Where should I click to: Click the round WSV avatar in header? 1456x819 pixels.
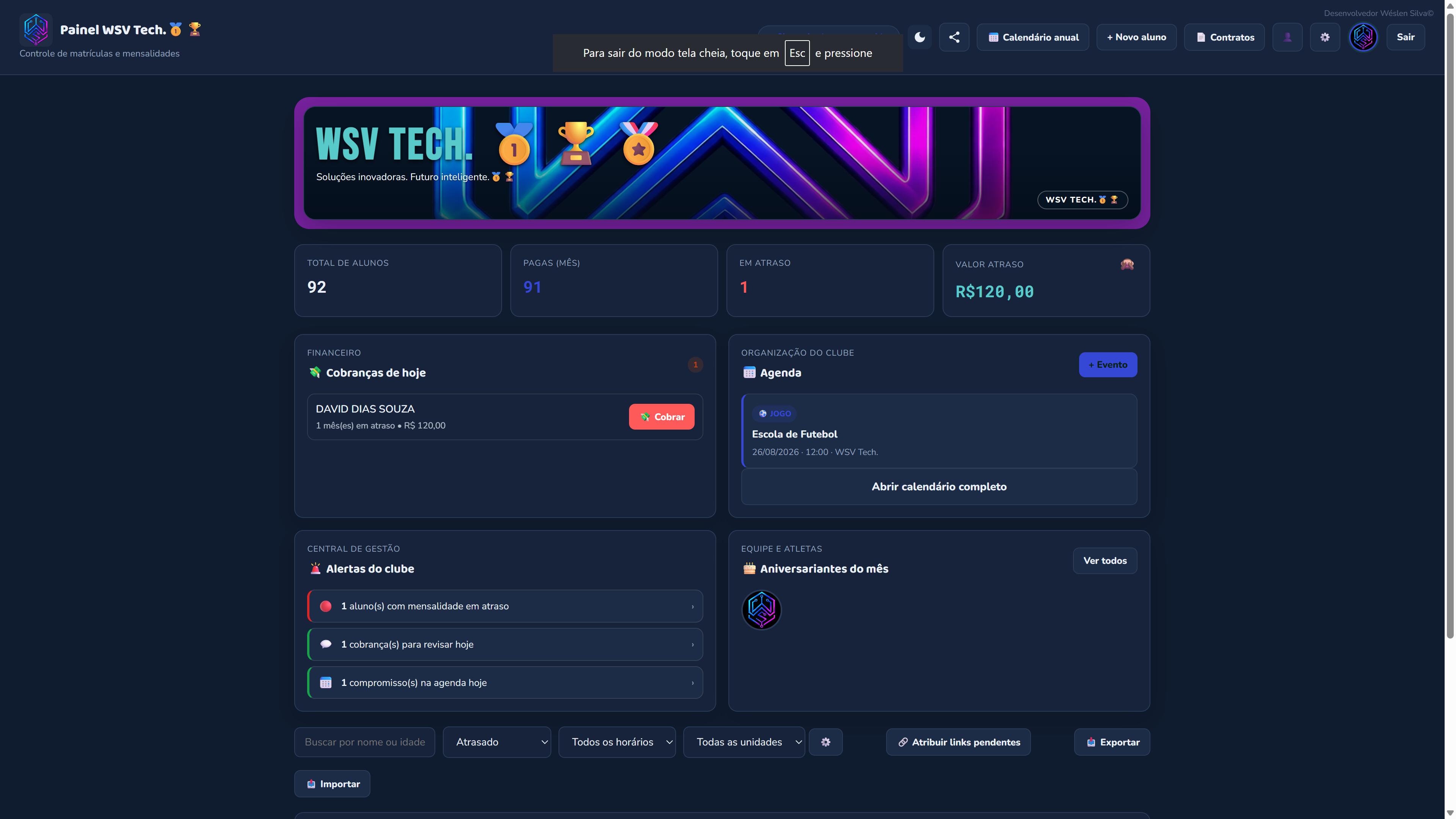pos(1363,37)
